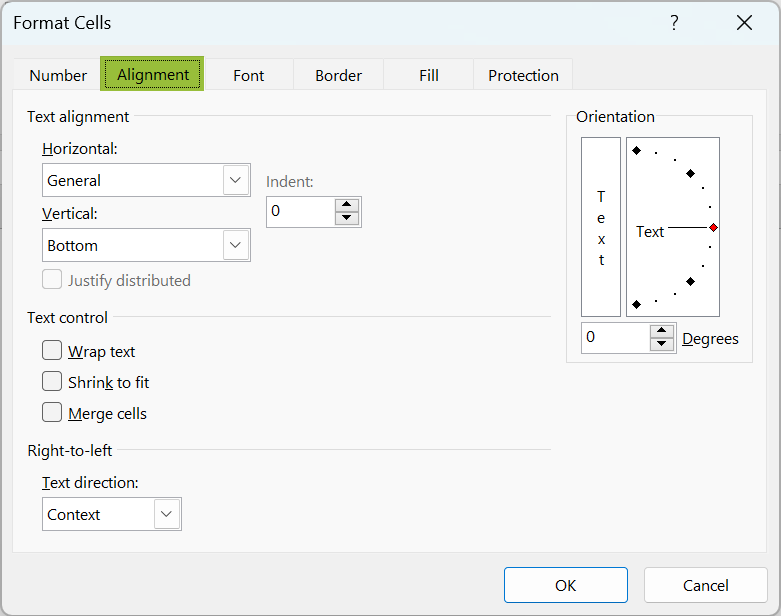Choose the lower negative 45-degree orientation diamond
Image resolution: width=781 pixels, height=616 pixels.
click(690, 282)
